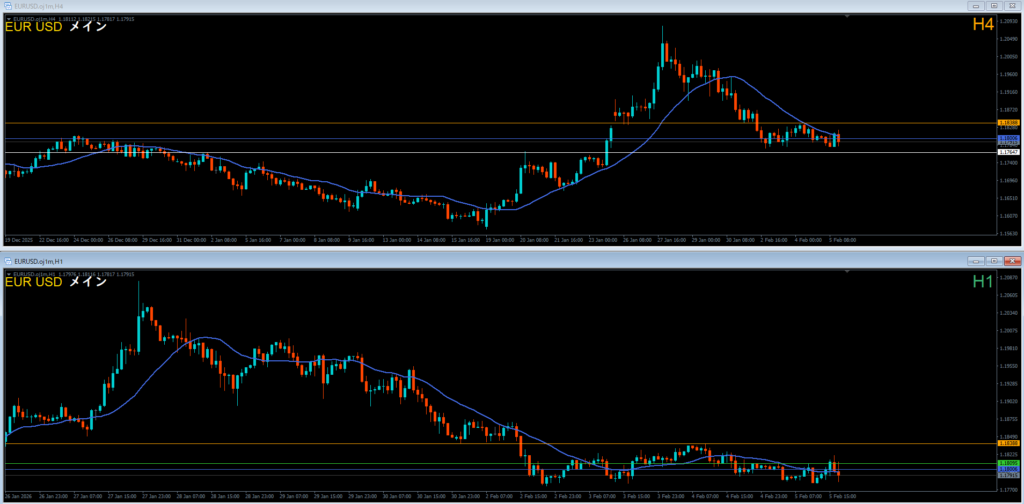Click the 1.19600 price scale value in H4 chart
The height and width of the screenshot is (504, 1024).
coord(1008,74)
